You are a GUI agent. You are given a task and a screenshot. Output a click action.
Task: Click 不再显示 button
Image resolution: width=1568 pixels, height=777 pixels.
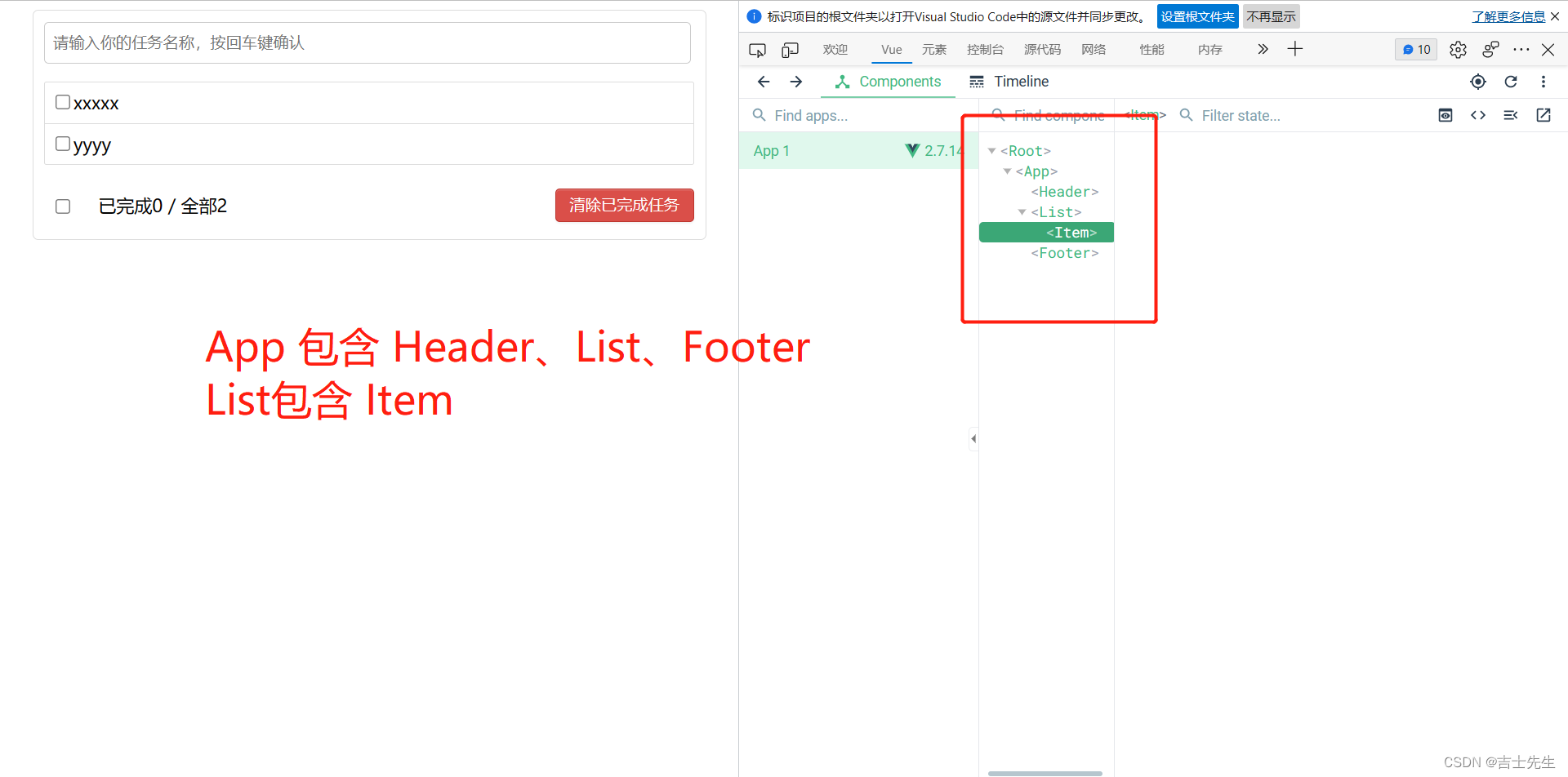click(x=1272, y=16)
